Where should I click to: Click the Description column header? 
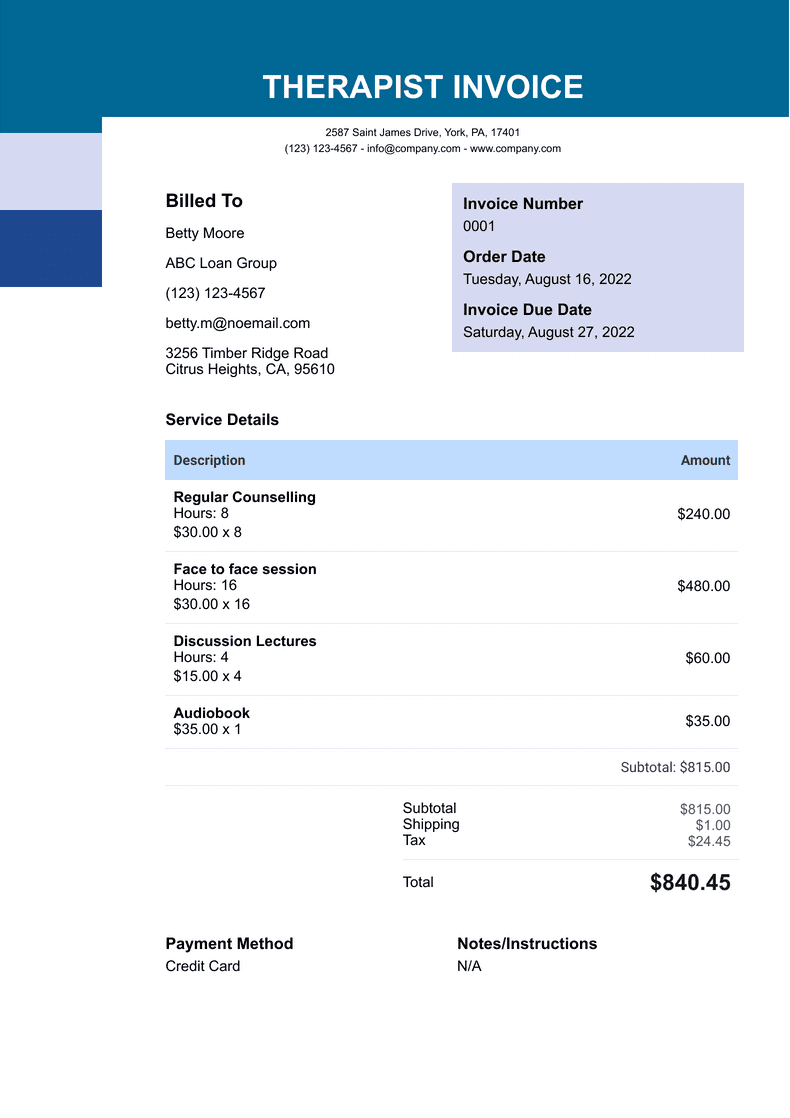click(x=209, y=461)
